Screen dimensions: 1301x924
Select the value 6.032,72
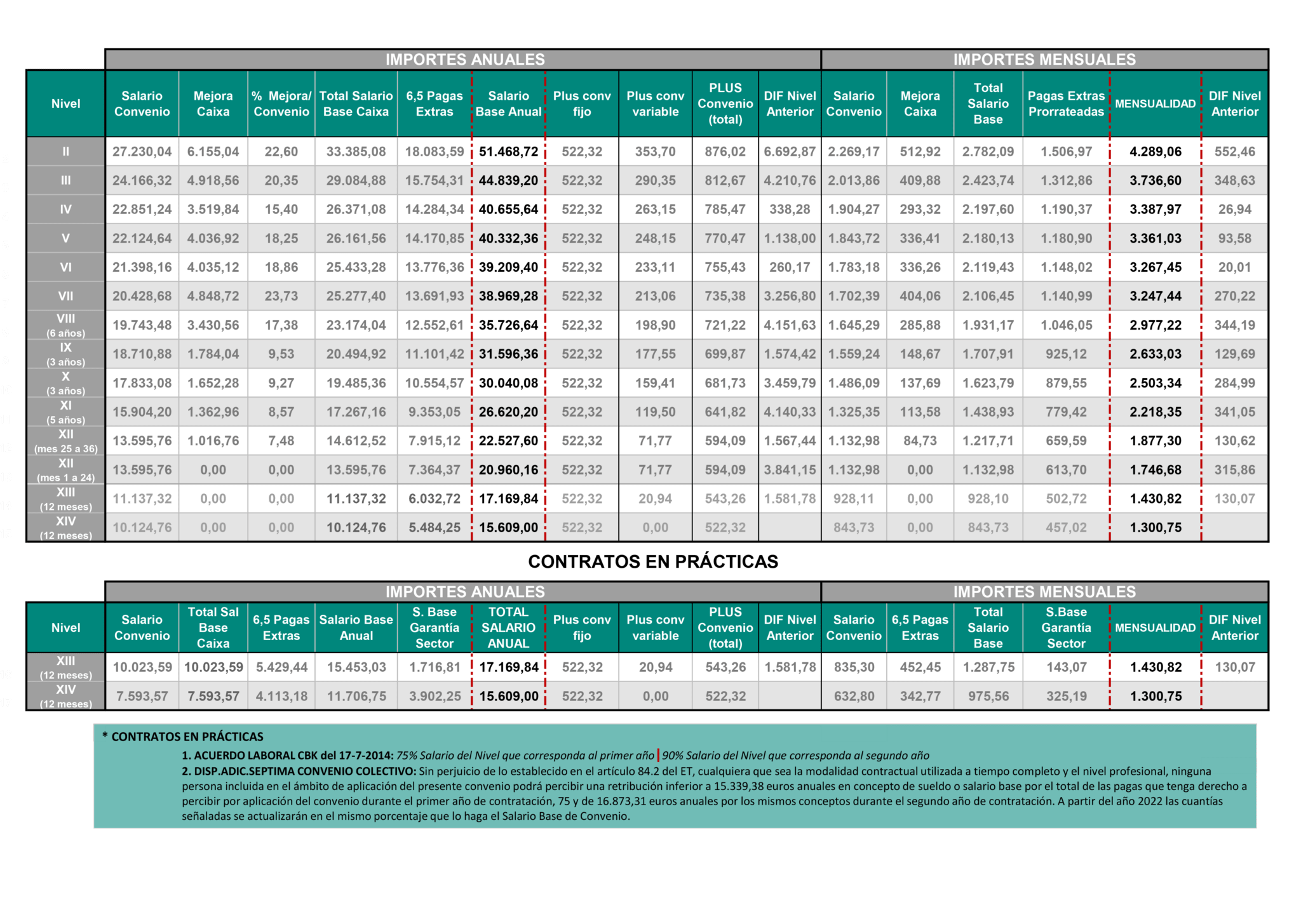(435, 499)
